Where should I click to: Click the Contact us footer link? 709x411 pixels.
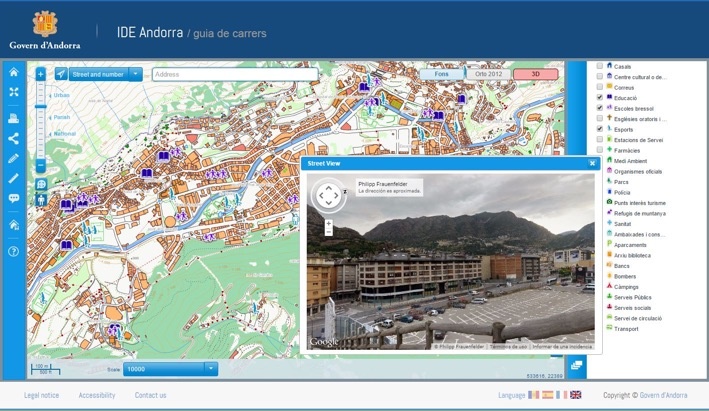pos(150,395)
